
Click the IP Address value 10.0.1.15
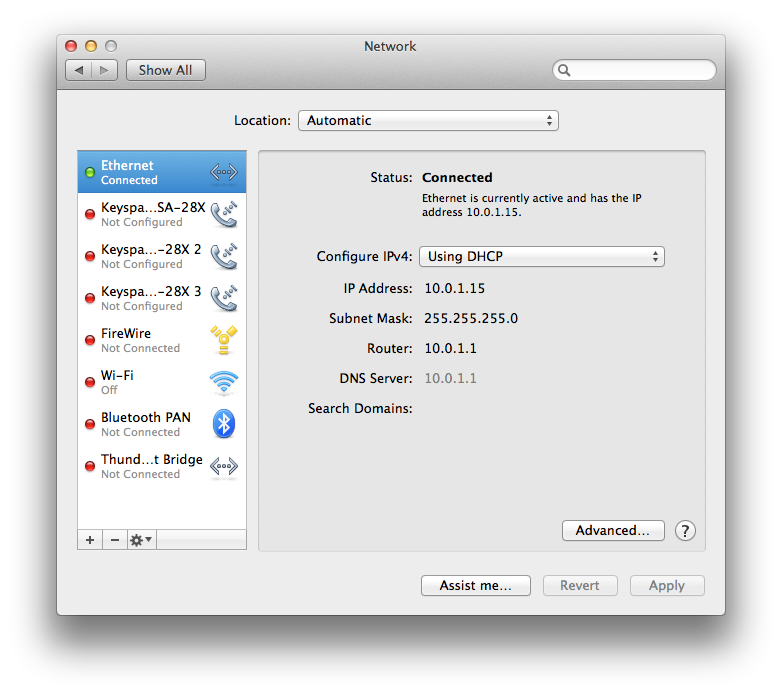tap(454, 288)
